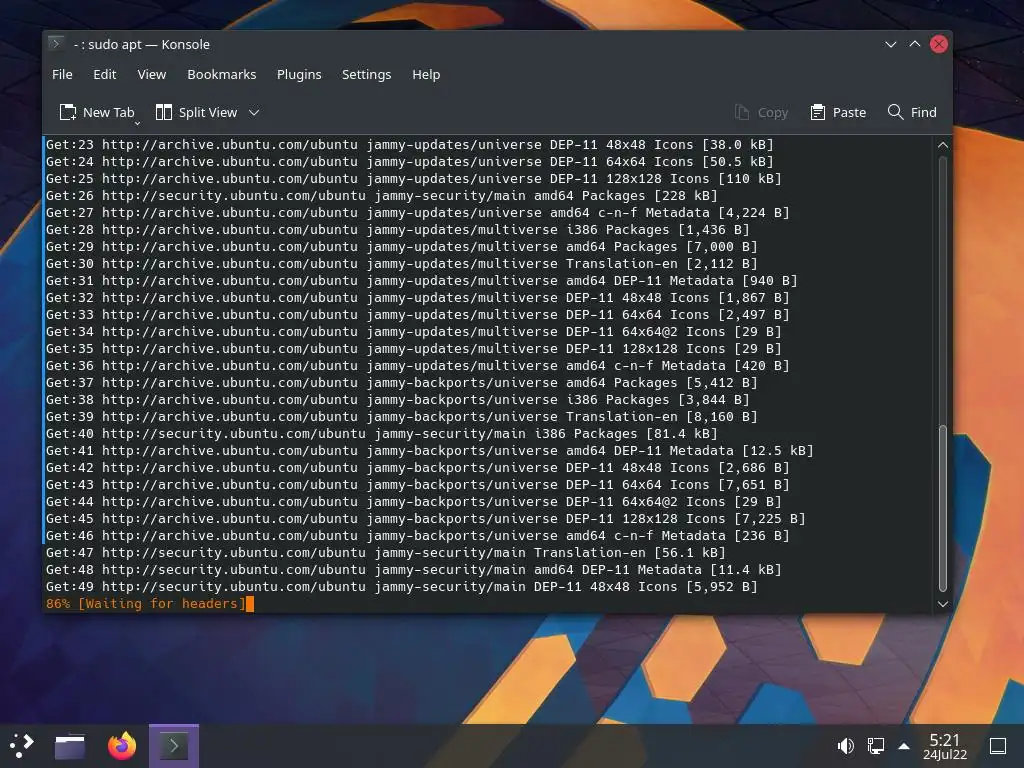Open the File menu

click(62, 74)
